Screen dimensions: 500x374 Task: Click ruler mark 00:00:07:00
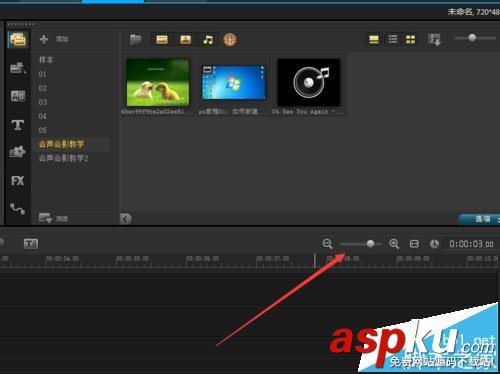pyautogui.click(x=273, y=259)
